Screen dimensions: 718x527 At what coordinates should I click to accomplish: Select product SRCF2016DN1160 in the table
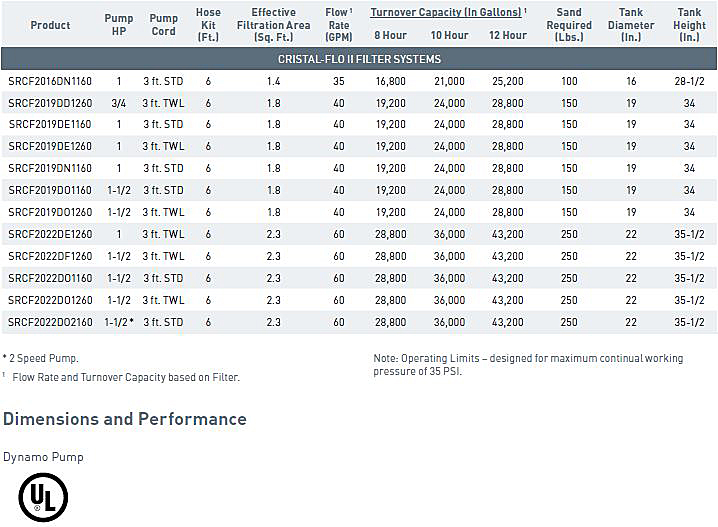tap(50, 81)
